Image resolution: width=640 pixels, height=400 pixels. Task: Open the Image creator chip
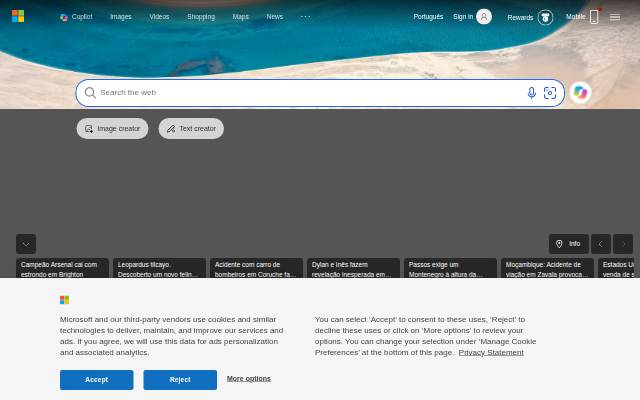pos(112,129)
